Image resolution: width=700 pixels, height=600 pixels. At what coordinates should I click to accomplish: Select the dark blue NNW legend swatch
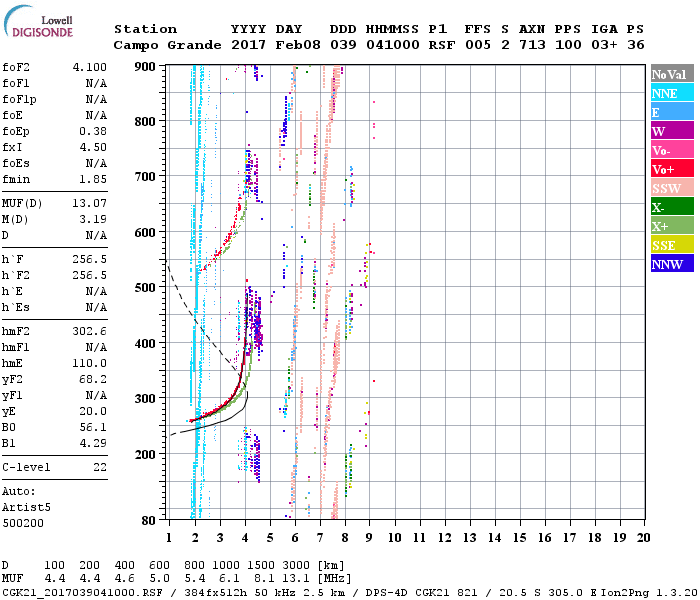pos(670,264)
